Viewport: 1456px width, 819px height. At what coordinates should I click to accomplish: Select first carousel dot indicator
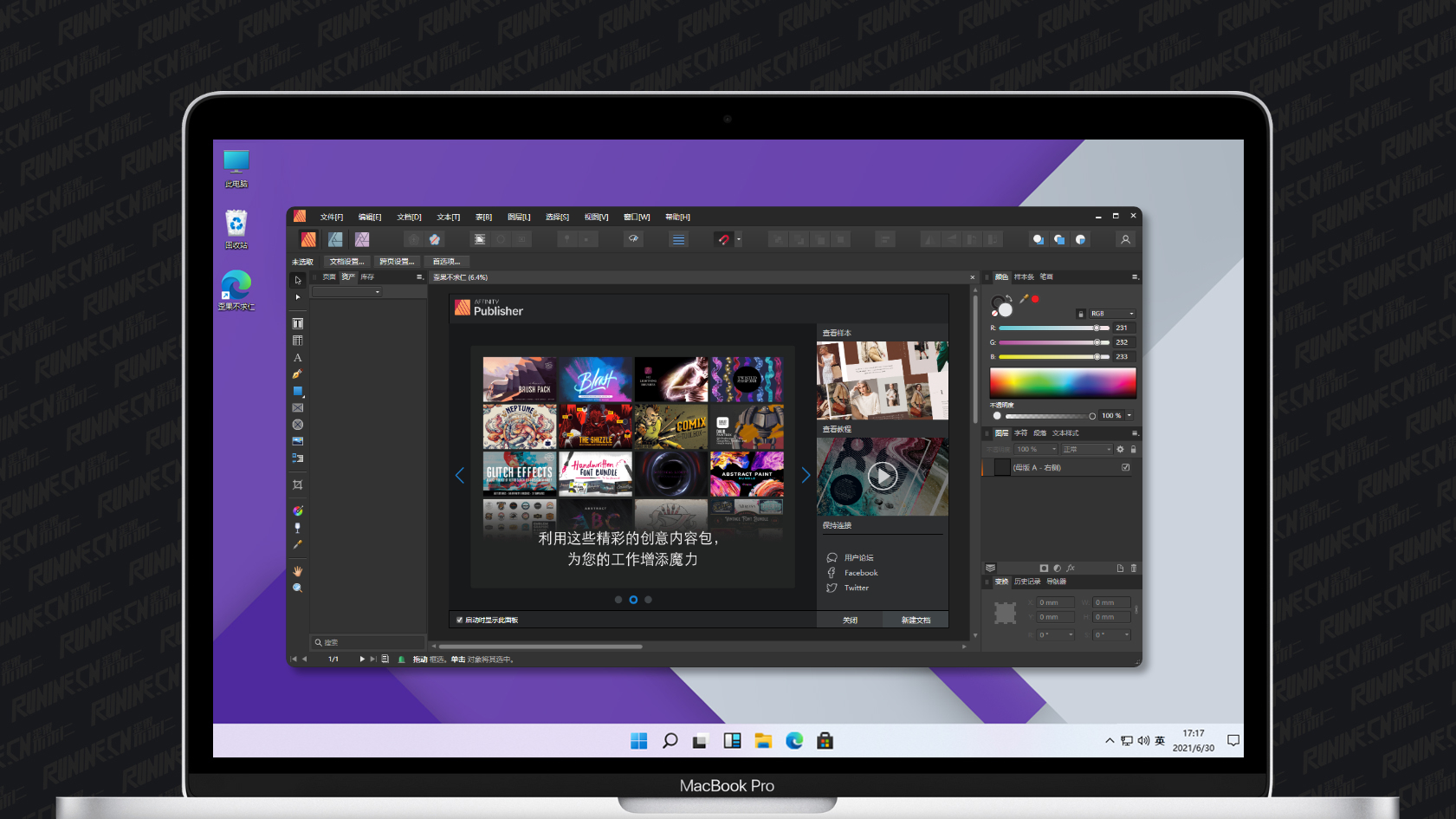point(618,600)
